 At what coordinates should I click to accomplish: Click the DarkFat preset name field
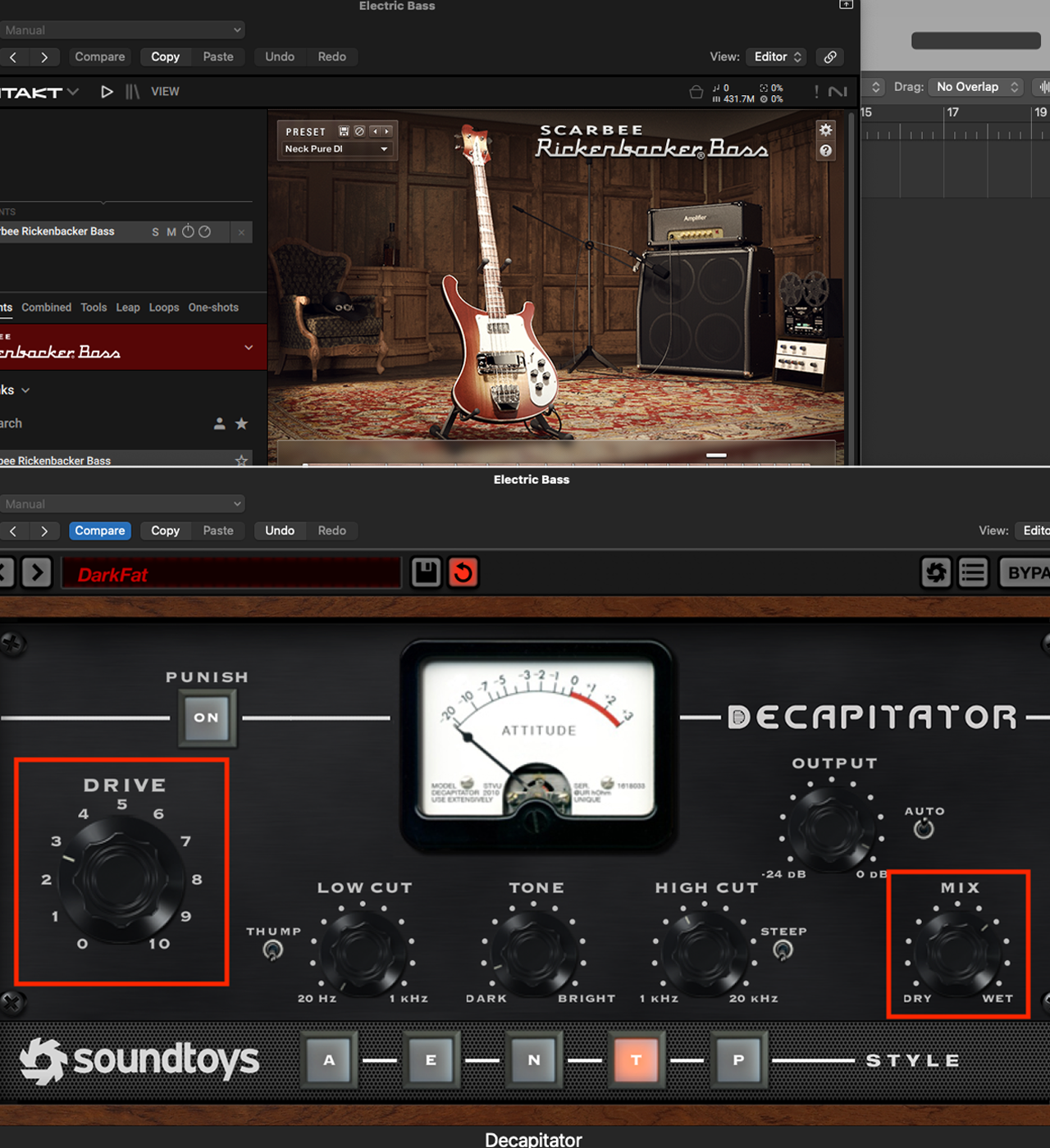231,575
